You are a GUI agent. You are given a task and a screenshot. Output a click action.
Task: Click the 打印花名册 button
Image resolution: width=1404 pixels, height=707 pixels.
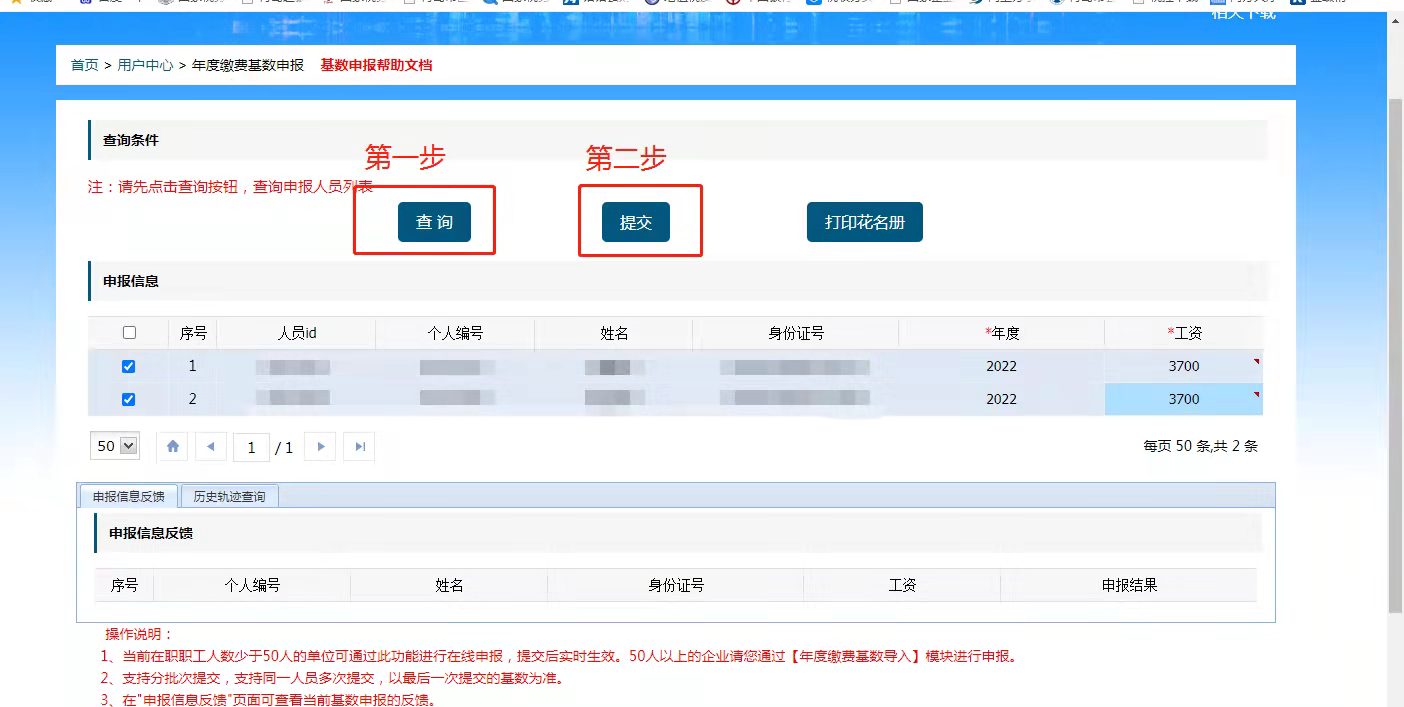[x=864, y=222]
